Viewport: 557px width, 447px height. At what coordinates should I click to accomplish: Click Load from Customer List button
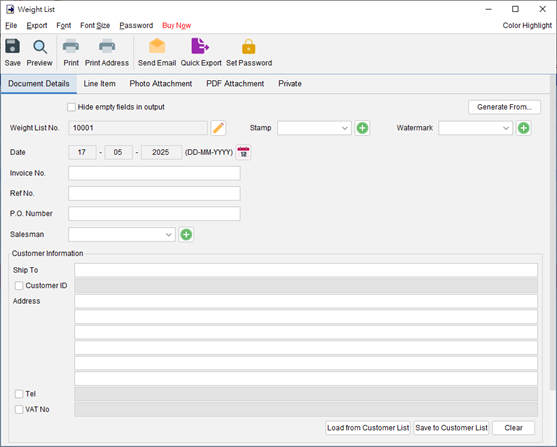click(x=368, y=428)
